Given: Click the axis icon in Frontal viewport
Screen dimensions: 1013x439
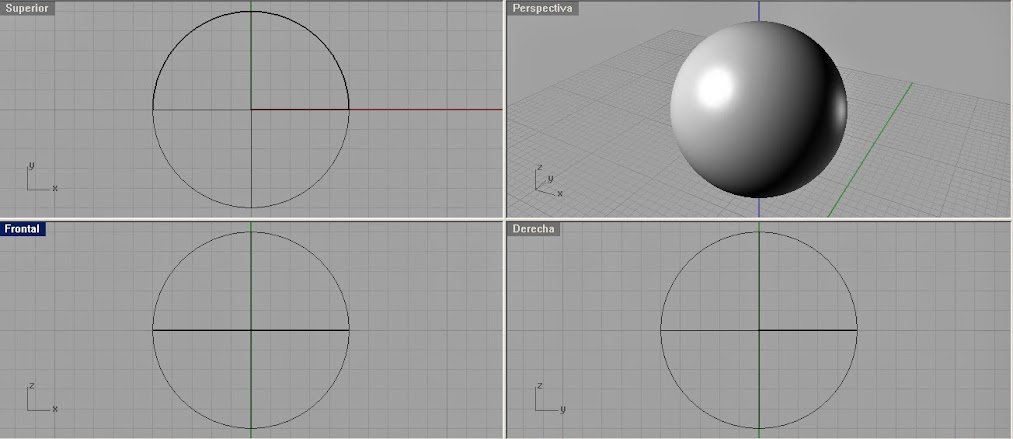Looking at the screenshot, I should 42,398.
